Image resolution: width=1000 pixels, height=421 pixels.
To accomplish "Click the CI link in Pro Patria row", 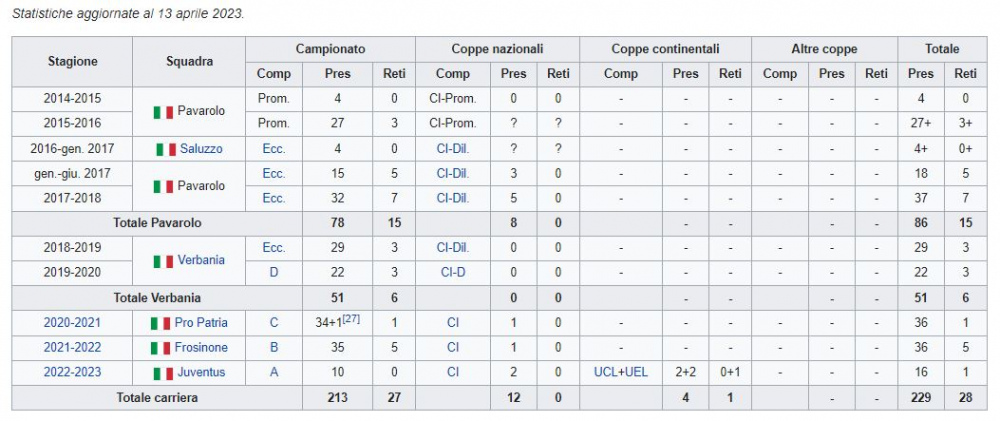I will click(x=453, y=323).
